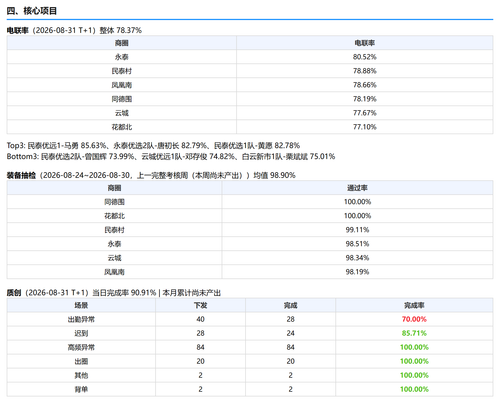Click the 78.88% 电联率 cell

click(x=365, y=71)
